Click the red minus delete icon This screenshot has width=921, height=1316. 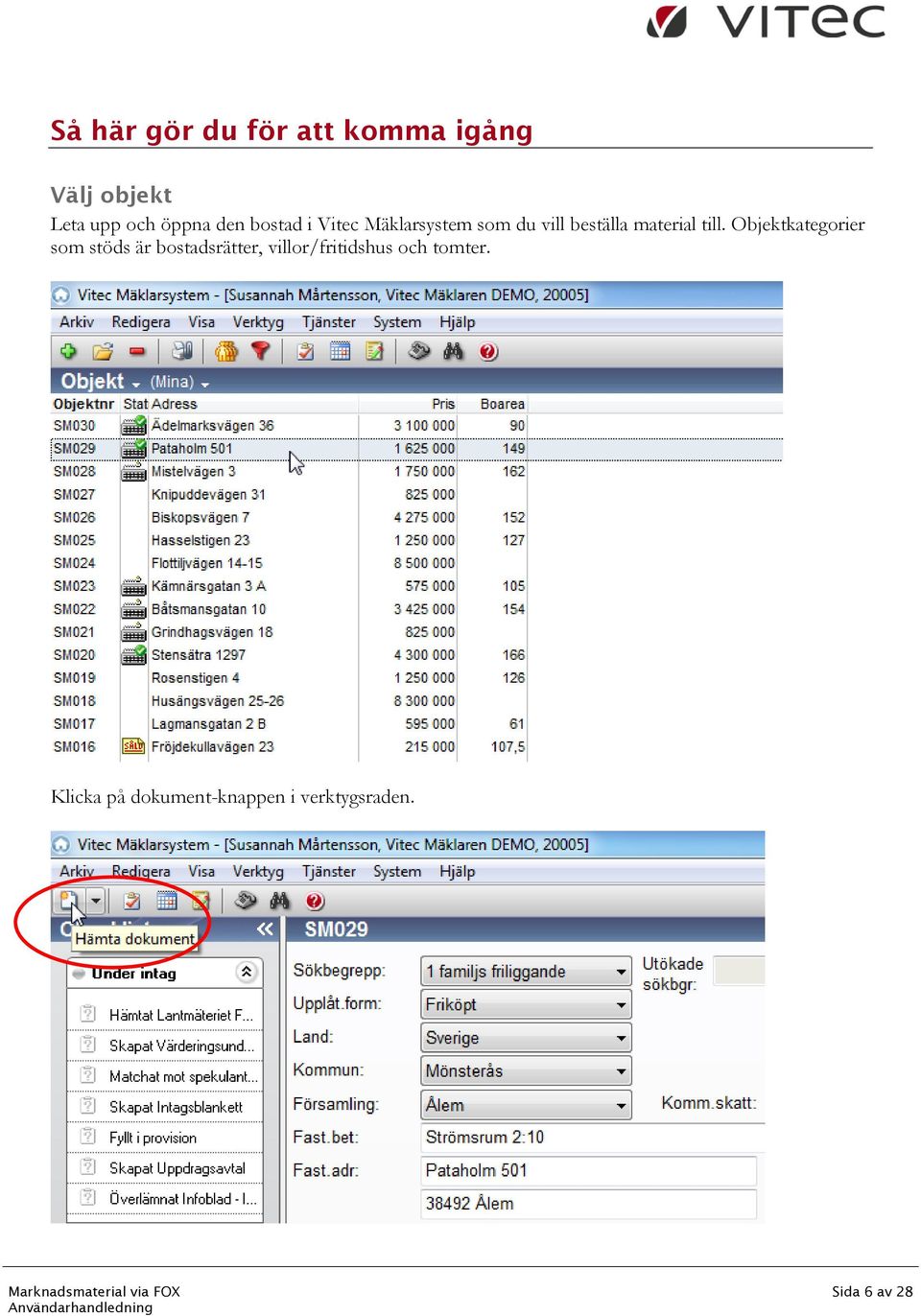click(x=136, y=351)
